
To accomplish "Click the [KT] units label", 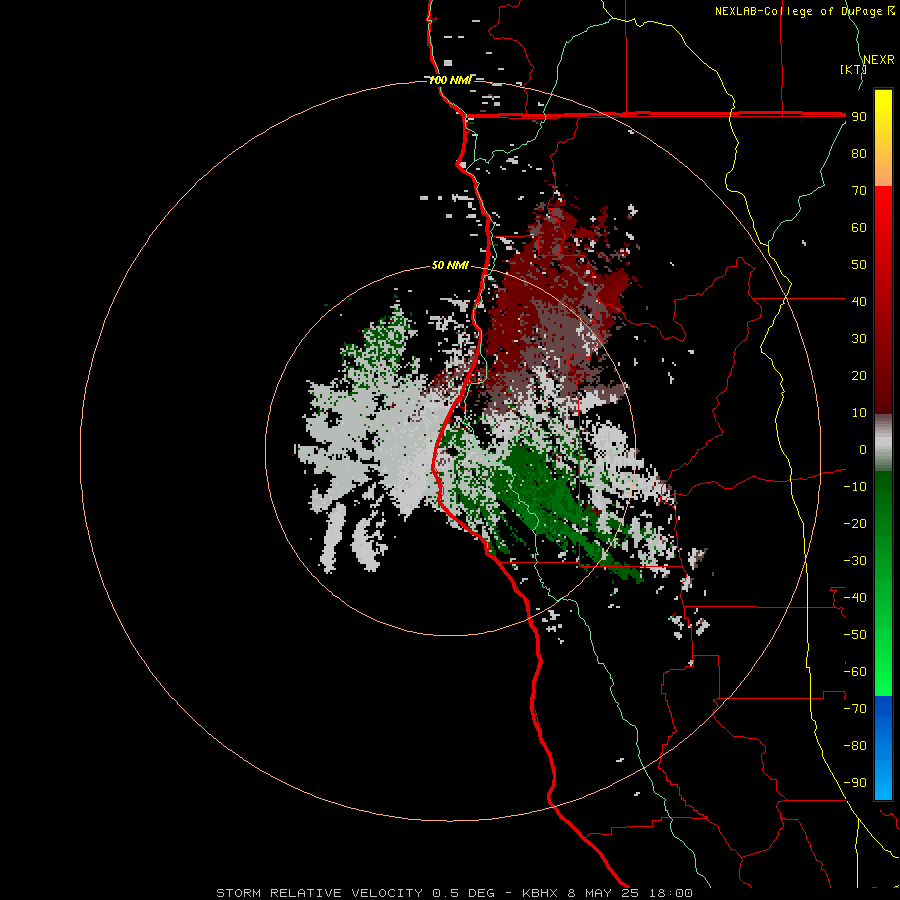I will coord(853,69).
